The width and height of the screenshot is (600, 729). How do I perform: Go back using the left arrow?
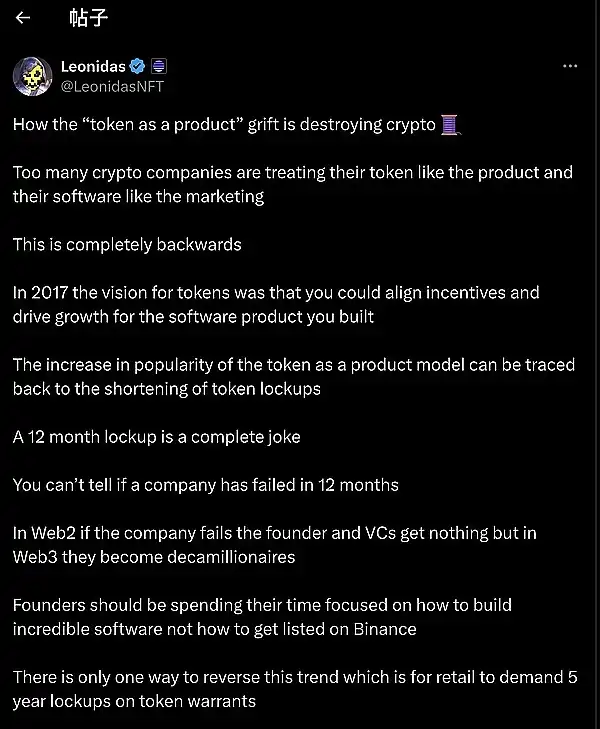pyautogui.click(x=23, y=18)
